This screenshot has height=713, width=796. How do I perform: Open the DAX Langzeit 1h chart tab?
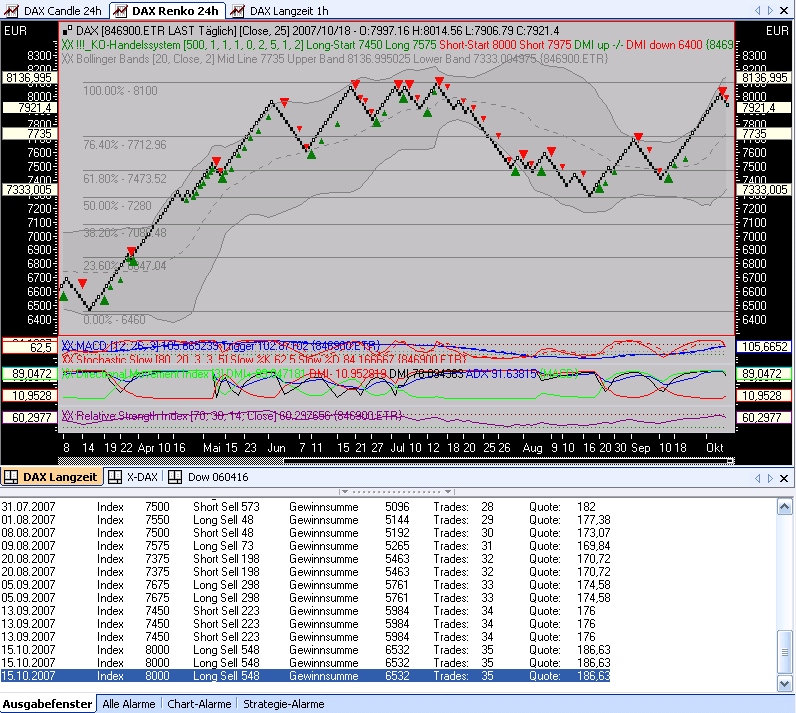coord(280,11)
